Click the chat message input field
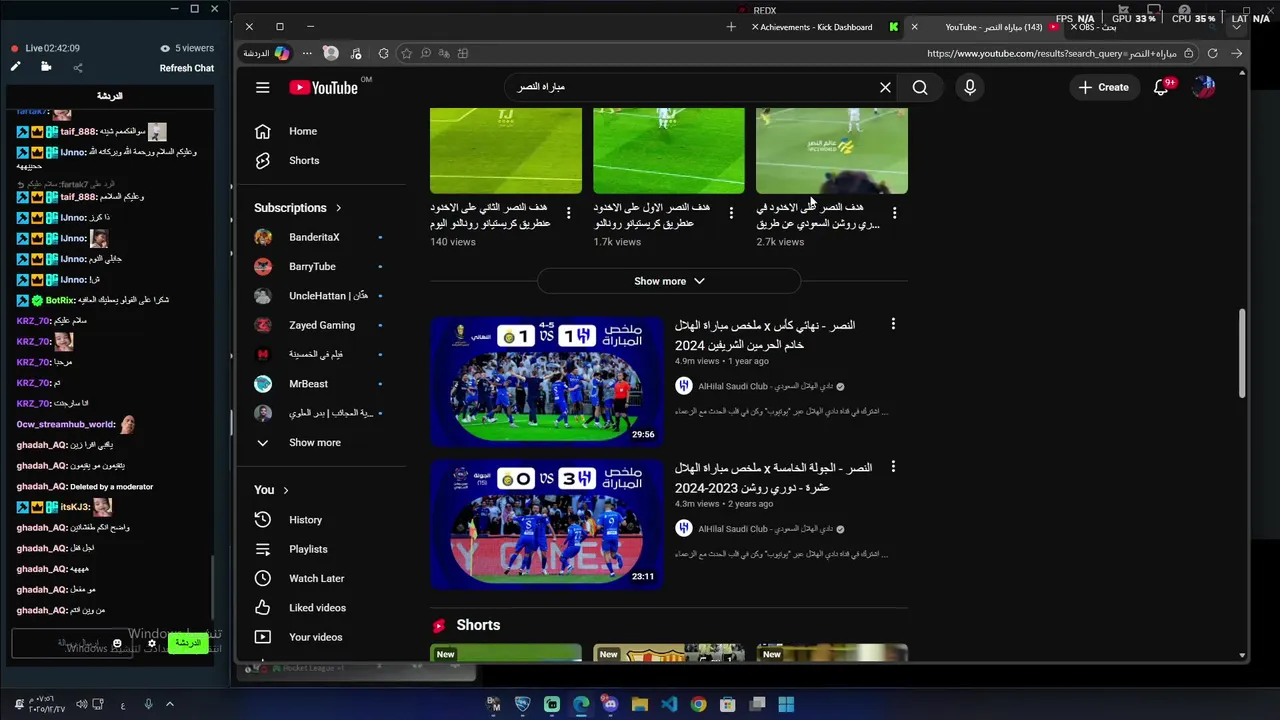 [70, 643]
